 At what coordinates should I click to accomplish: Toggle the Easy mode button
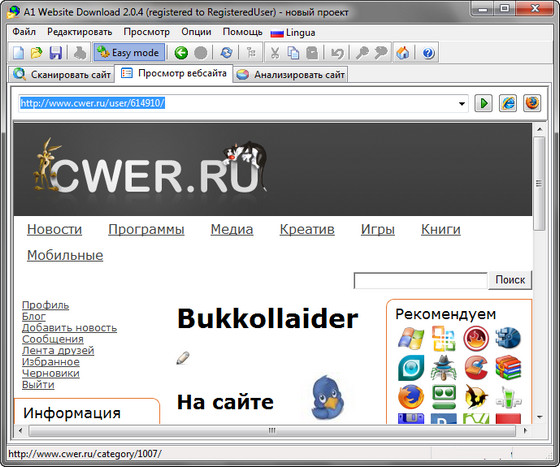pos(129,52)
